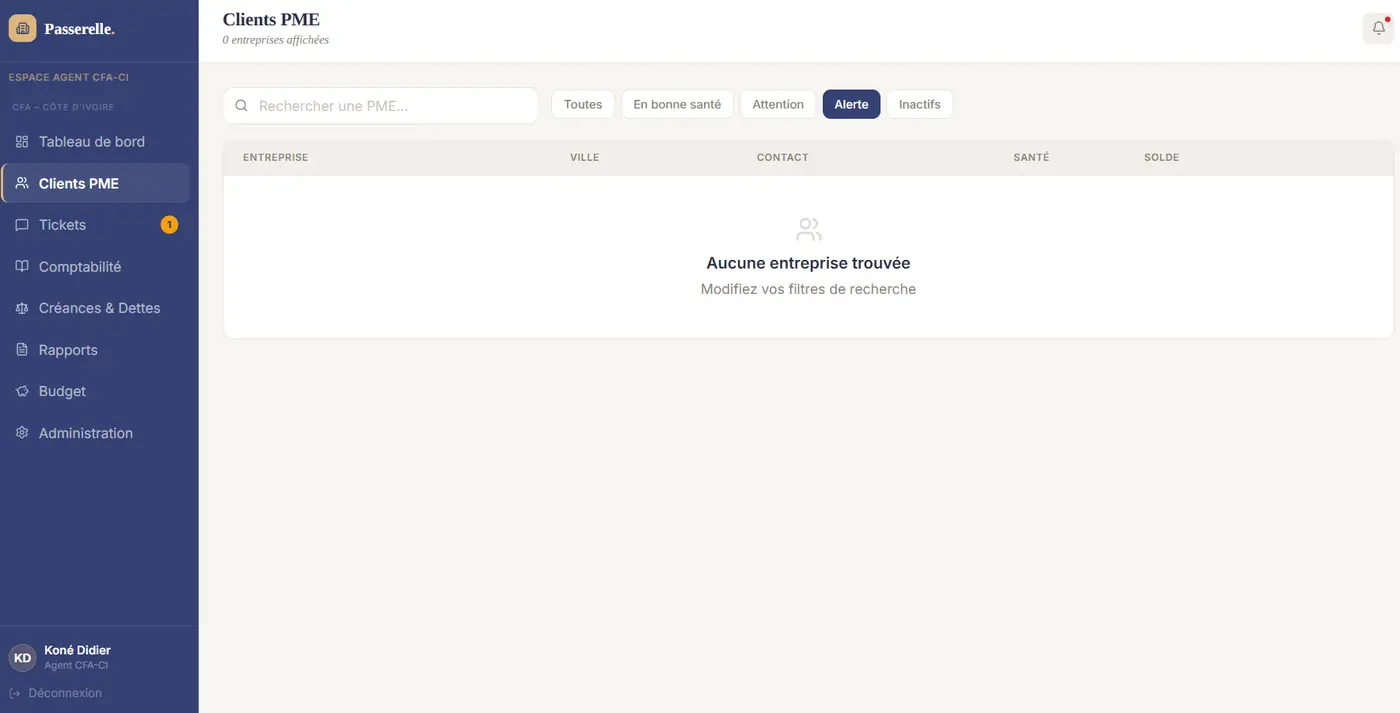The height and width of the screenshot is (713, 1400).
Task: Open Rapports page
Action: 96,350
